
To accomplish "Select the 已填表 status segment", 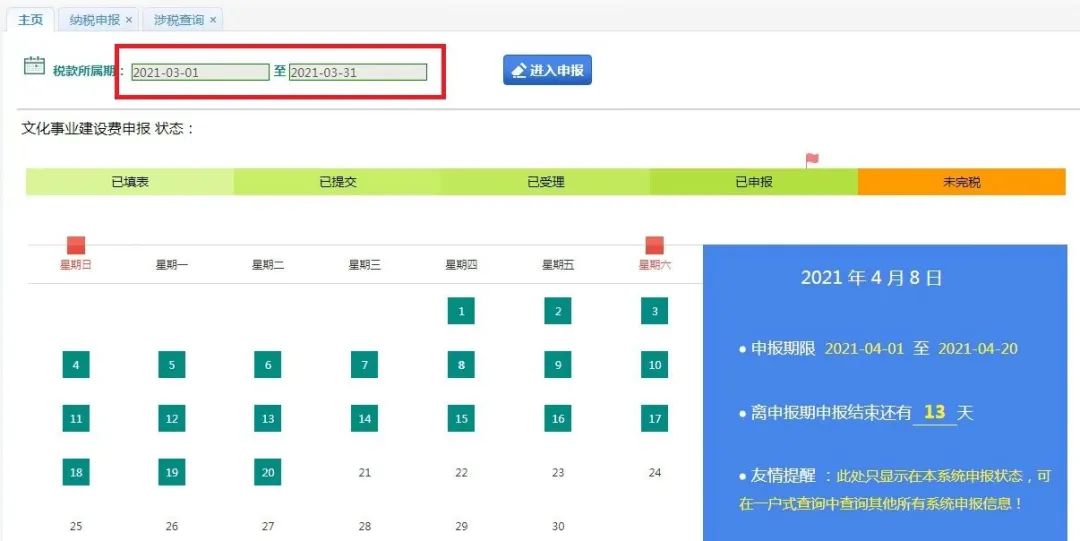I will pyautogui.click(x=130, y=182).
